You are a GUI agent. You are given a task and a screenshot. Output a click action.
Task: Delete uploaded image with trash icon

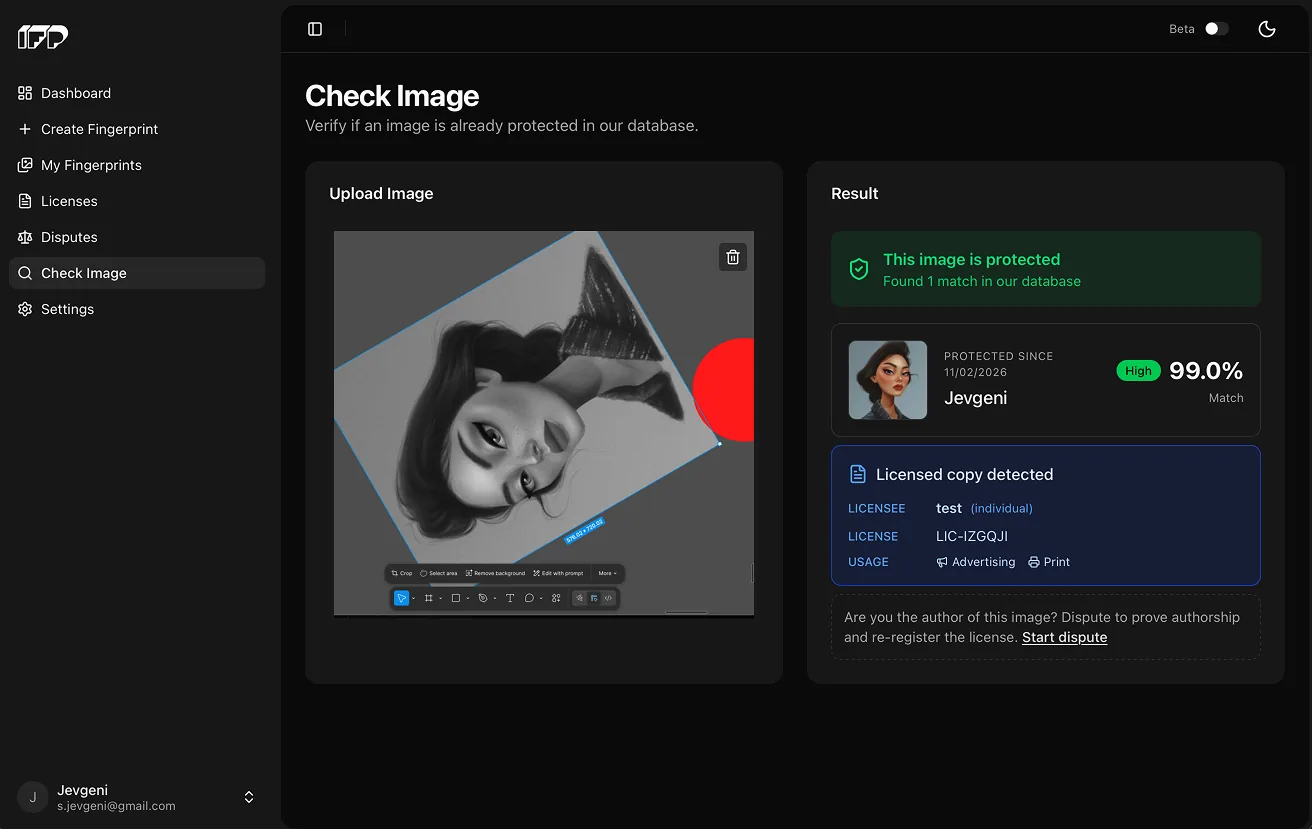click(x=733, y=257)
